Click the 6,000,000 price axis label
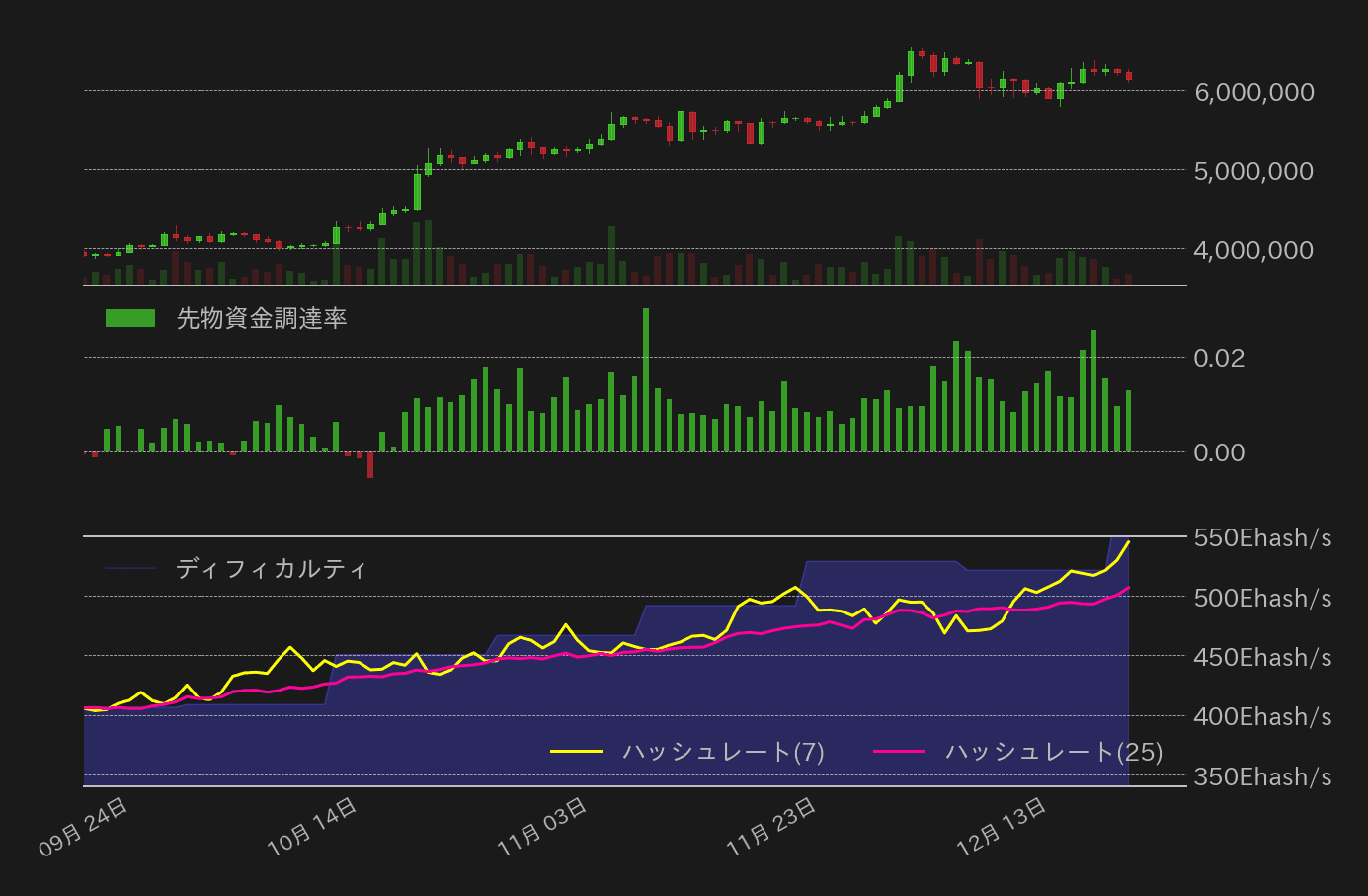 pyautogui.click(x=1253, y=92)
